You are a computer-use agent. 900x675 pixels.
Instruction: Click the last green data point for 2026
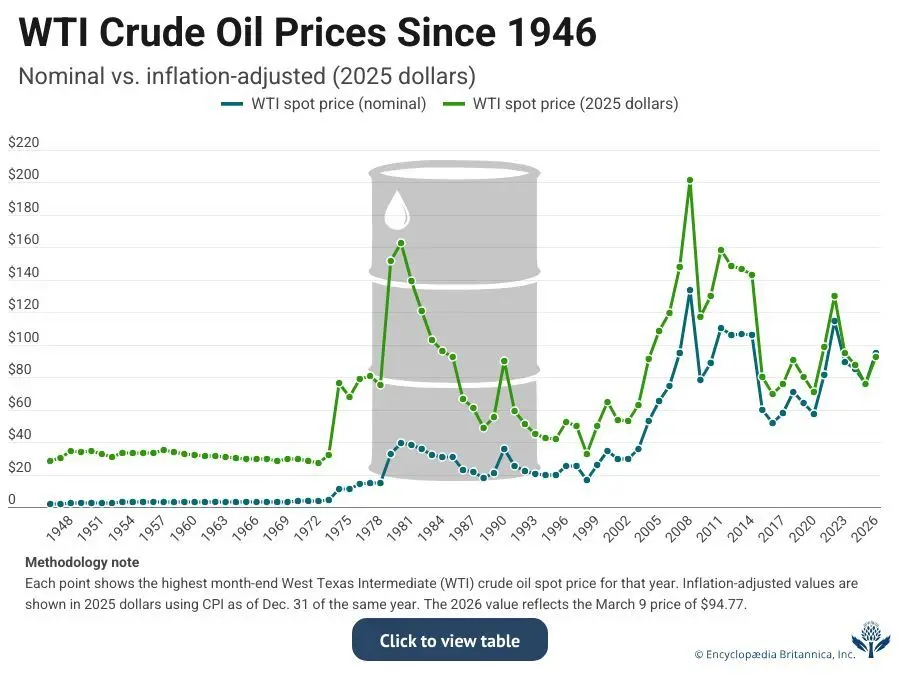(x=876, y=357)
